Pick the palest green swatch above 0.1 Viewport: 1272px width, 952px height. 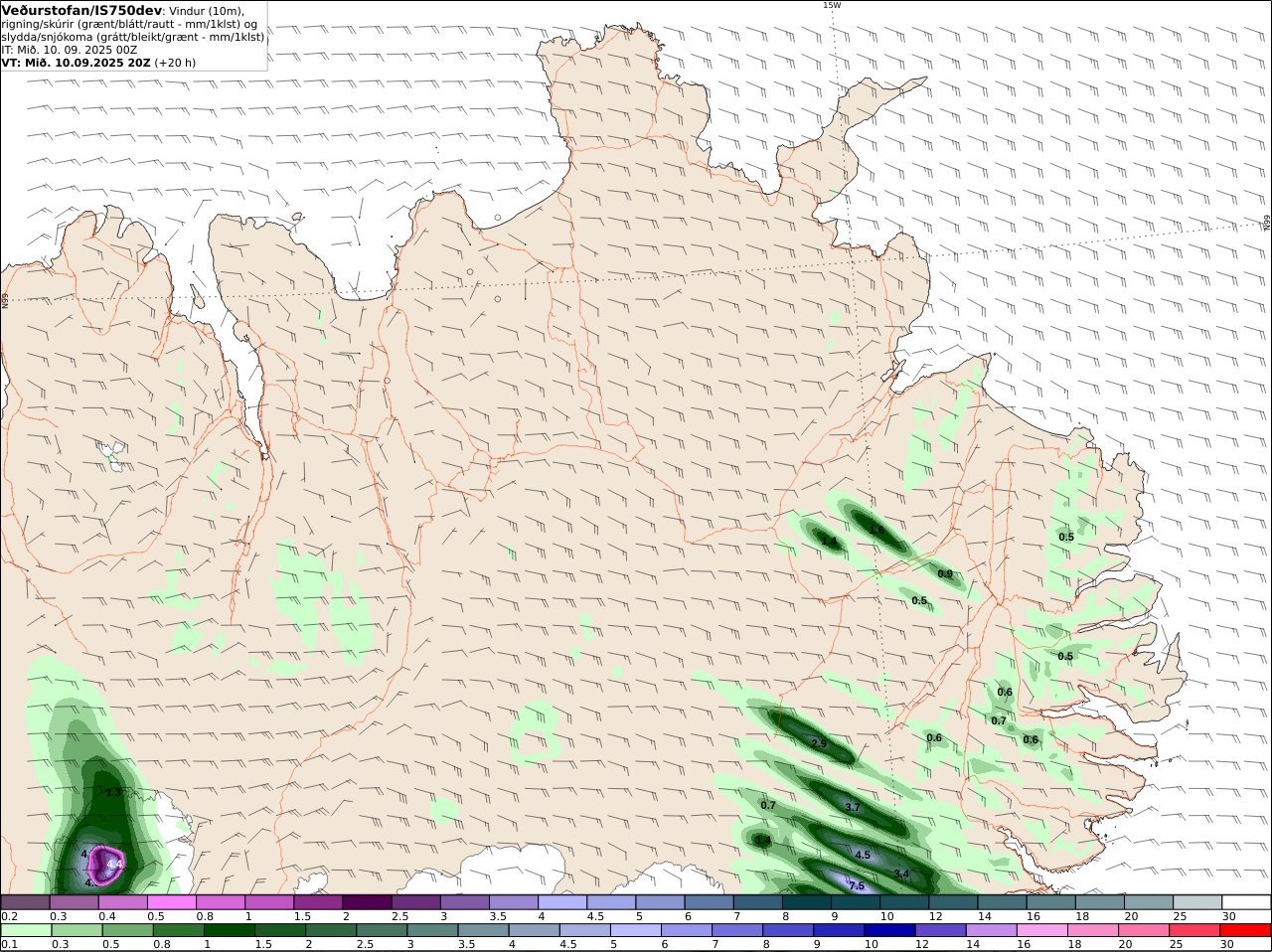[25, 931]
